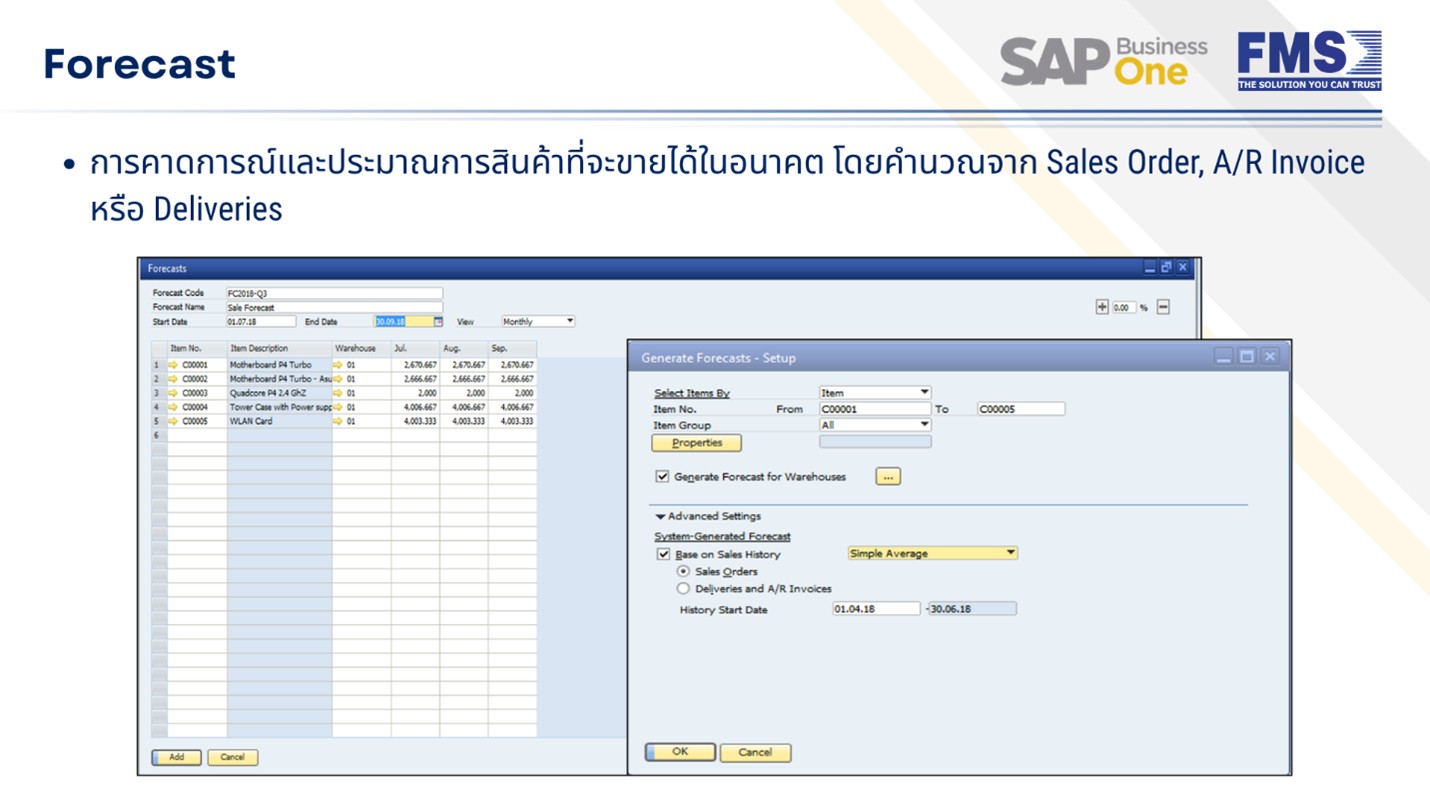Click the Add button in Forecasts window
The width and height of the screenshot is (1430, 804).
point(176,757)
